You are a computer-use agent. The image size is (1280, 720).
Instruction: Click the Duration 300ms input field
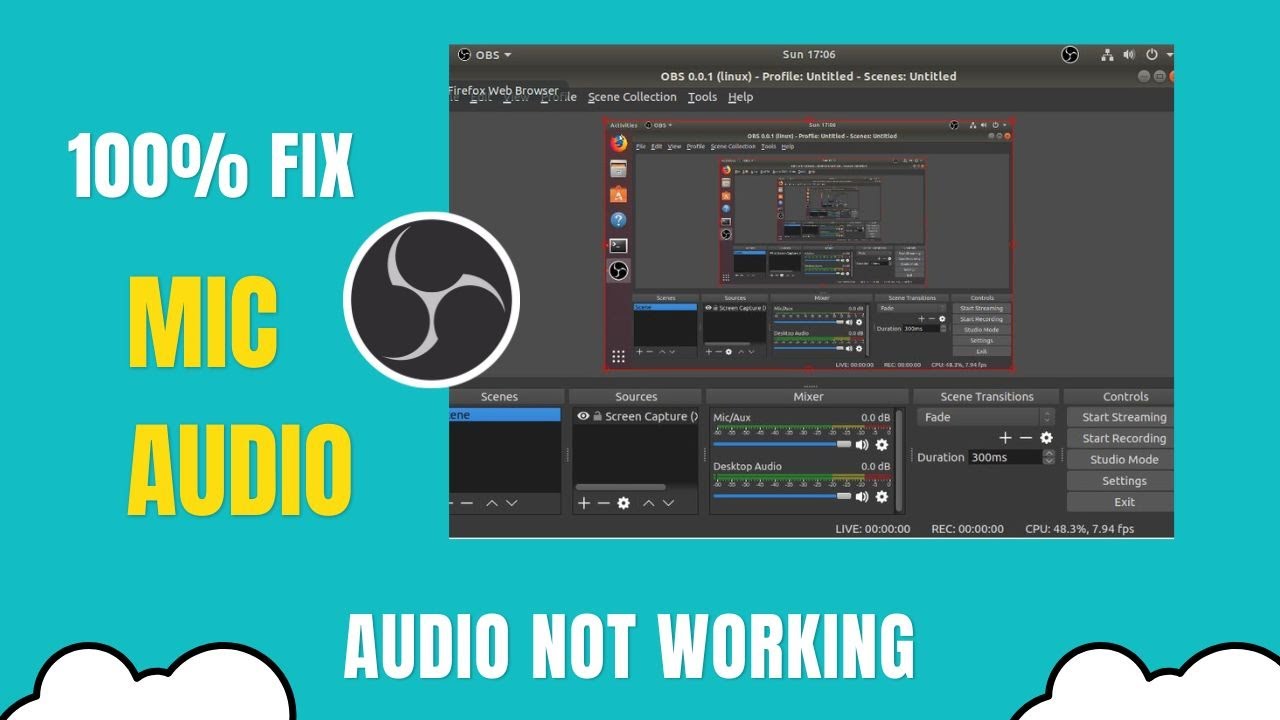pyautogui.click(x=1005, y=457)
